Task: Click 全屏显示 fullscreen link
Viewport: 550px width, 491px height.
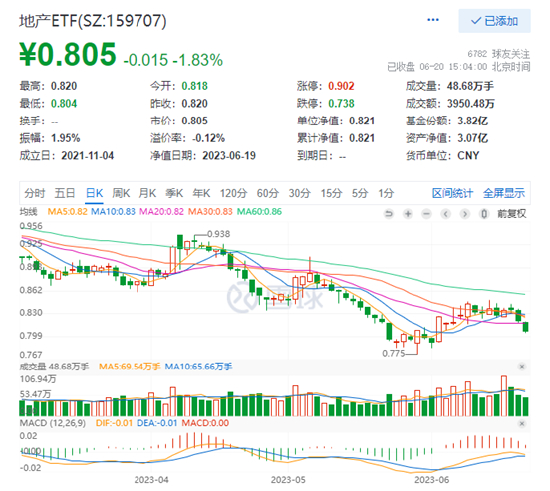Action: pos(504,193)
